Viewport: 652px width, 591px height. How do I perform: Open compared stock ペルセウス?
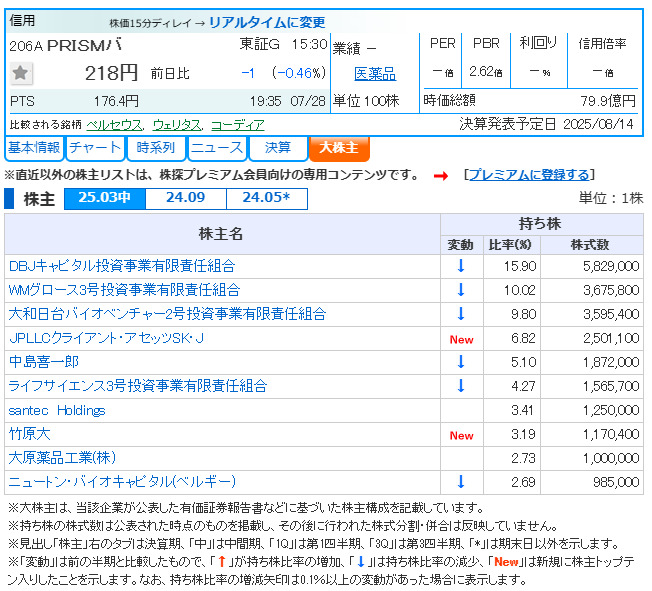pyautogui.click(x=114, y=125)
